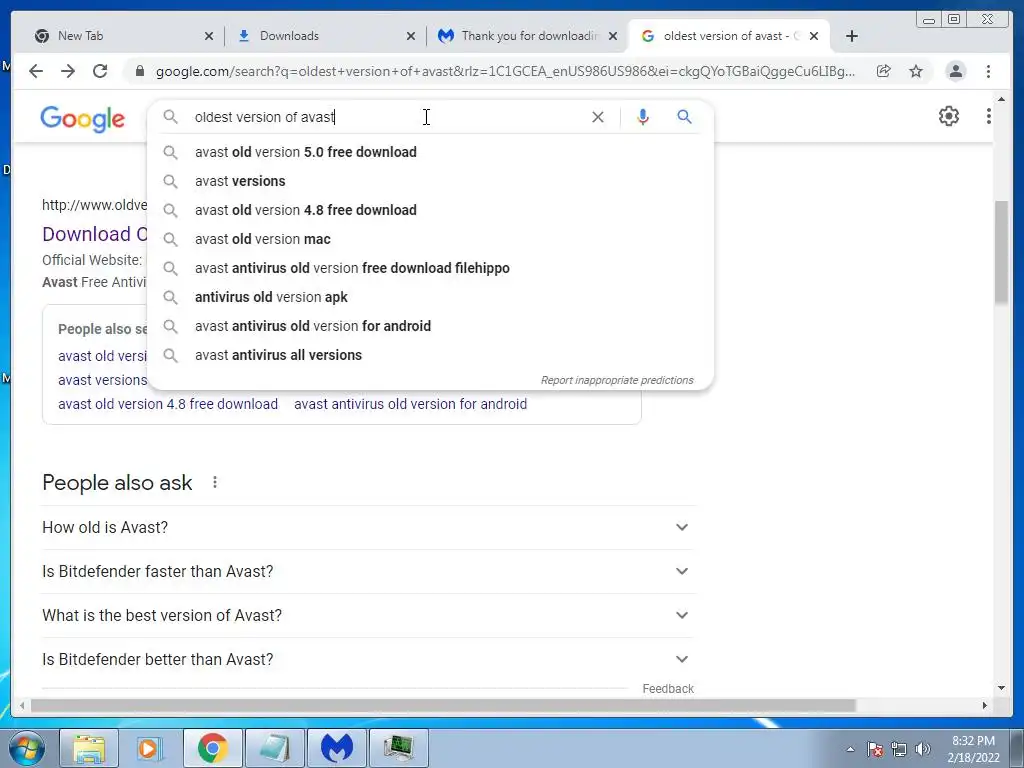1024x768 pixels.
Task: Click the Chrome address bar URL
Action: (x=505, y=71)
